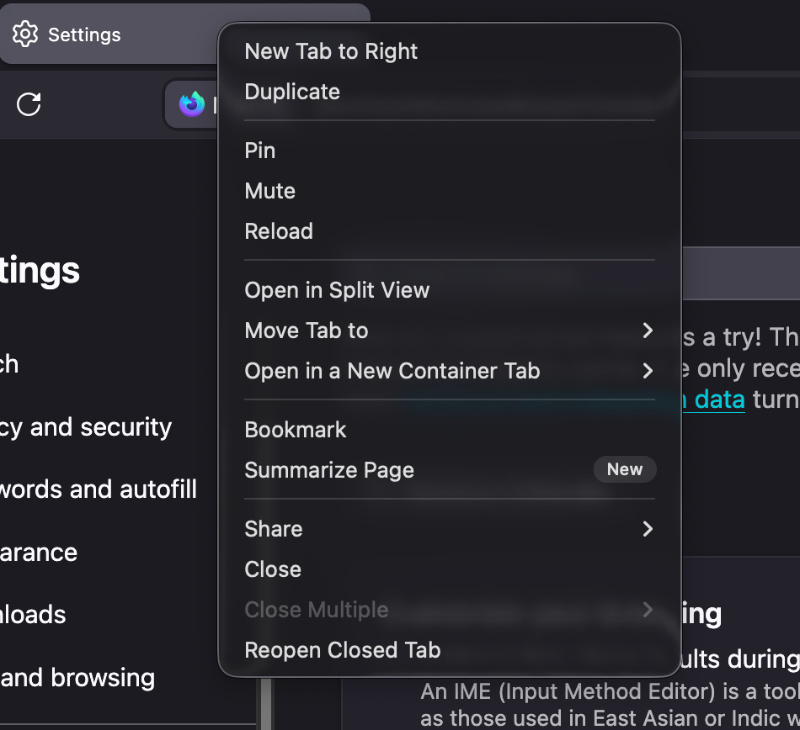Screen dimensions: 800x730
Task: Open the tabs and browsing settings category
Action: pyautogui.click(x=77, y=678)
